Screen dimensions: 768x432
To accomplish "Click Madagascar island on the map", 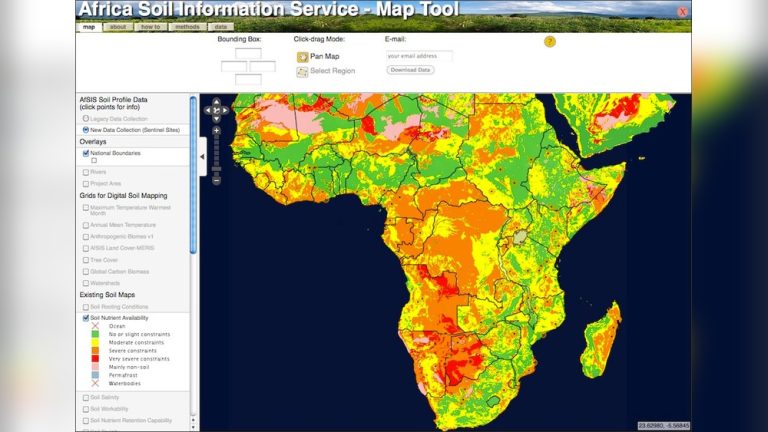I will coord(601,340).
